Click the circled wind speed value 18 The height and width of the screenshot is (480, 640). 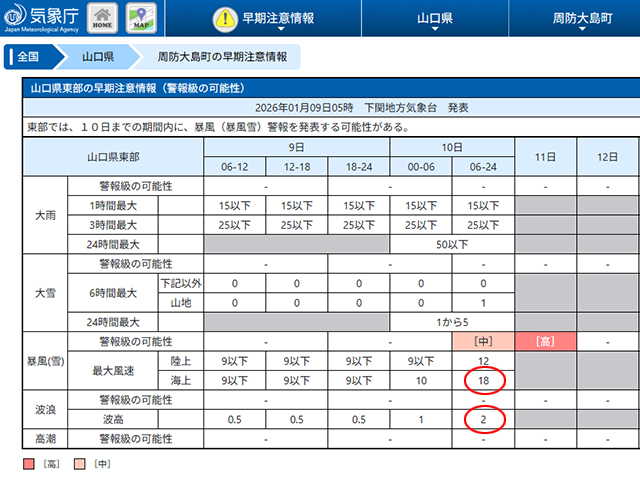pos(483,380)
